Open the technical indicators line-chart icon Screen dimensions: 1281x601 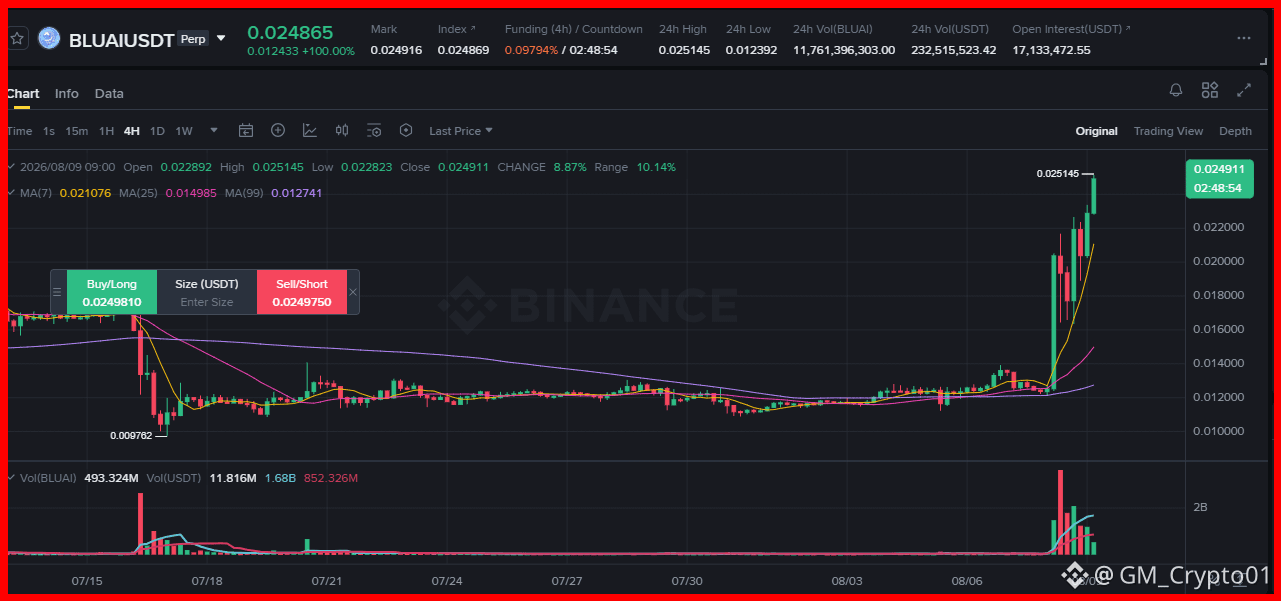tap(310, 130)
